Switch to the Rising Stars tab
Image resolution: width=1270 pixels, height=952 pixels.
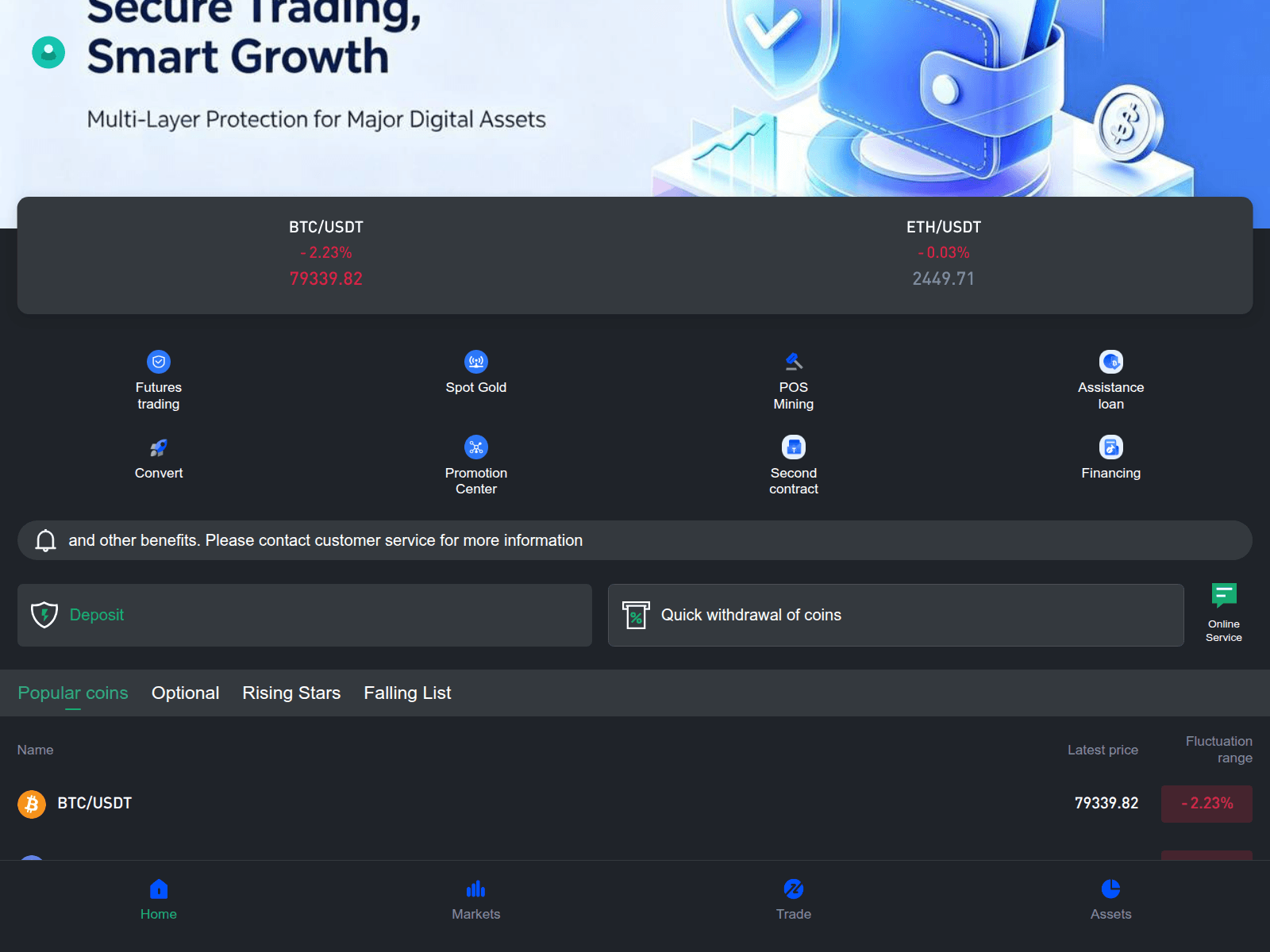click(291, 693)
